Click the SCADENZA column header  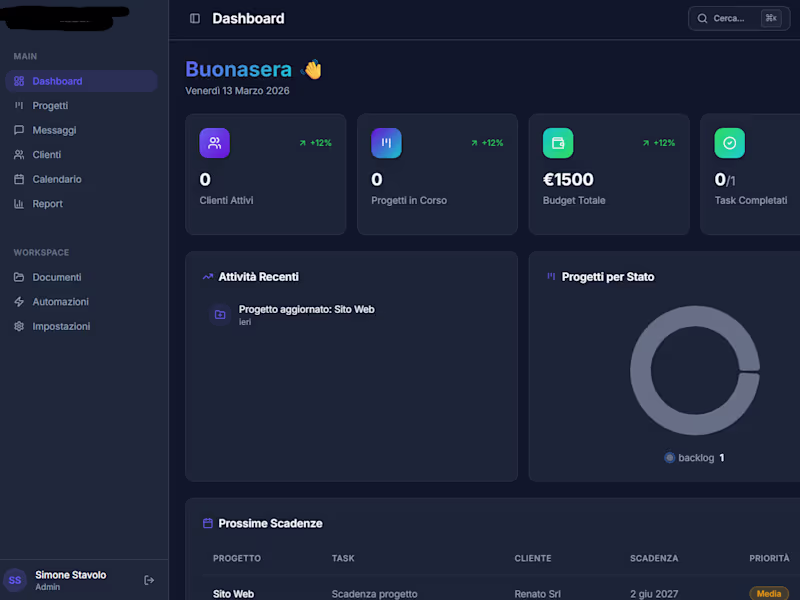(x=654, y=558)
